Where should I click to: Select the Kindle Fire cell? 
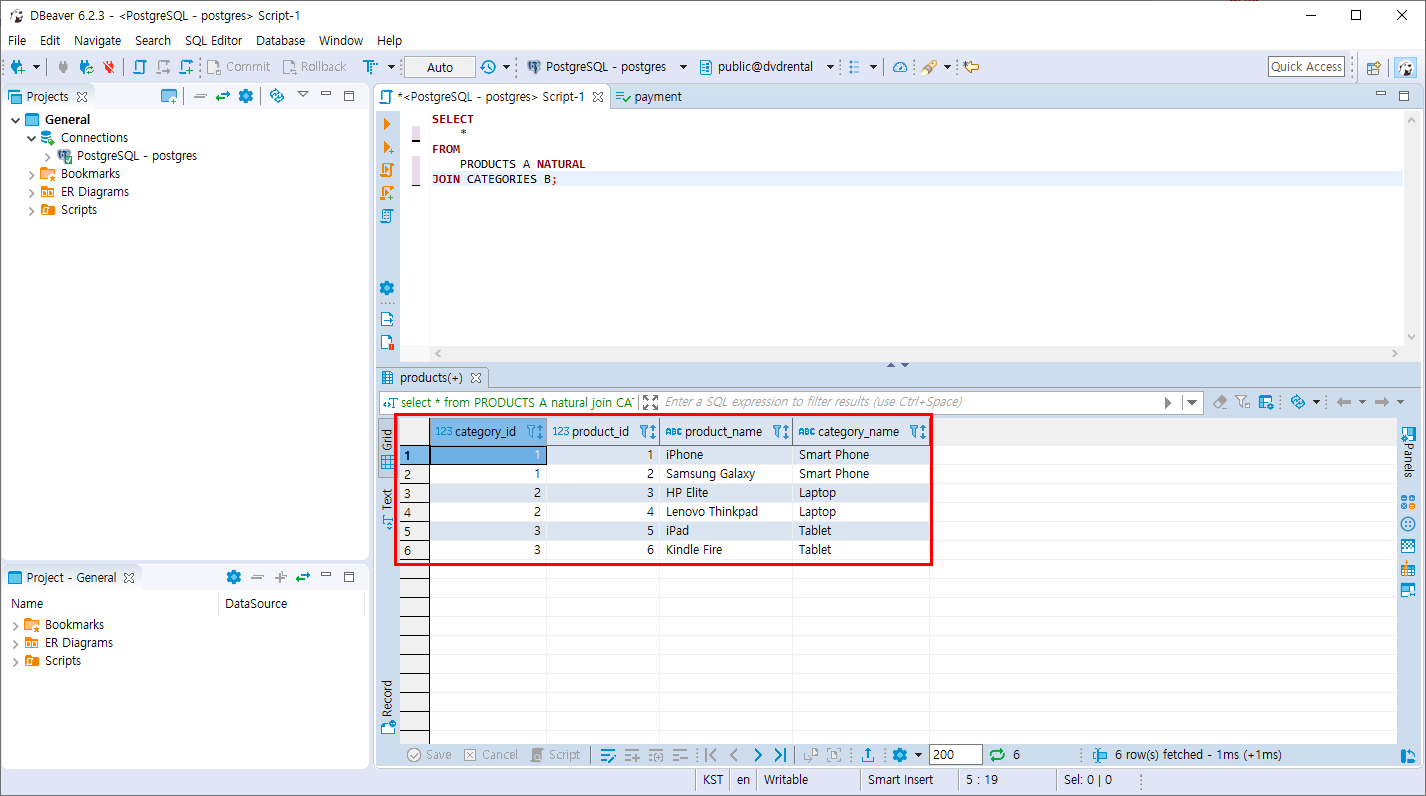pos(726,550)
